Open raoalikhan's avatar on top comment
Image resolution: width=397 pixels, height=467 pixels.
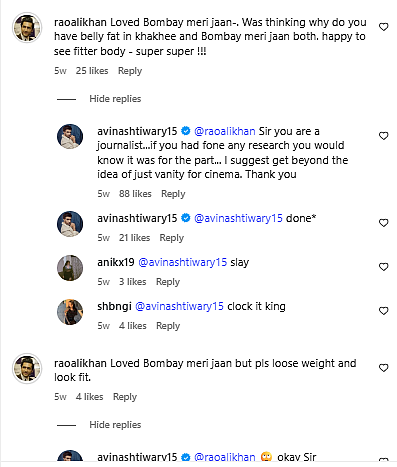click(x=27, y=28)
